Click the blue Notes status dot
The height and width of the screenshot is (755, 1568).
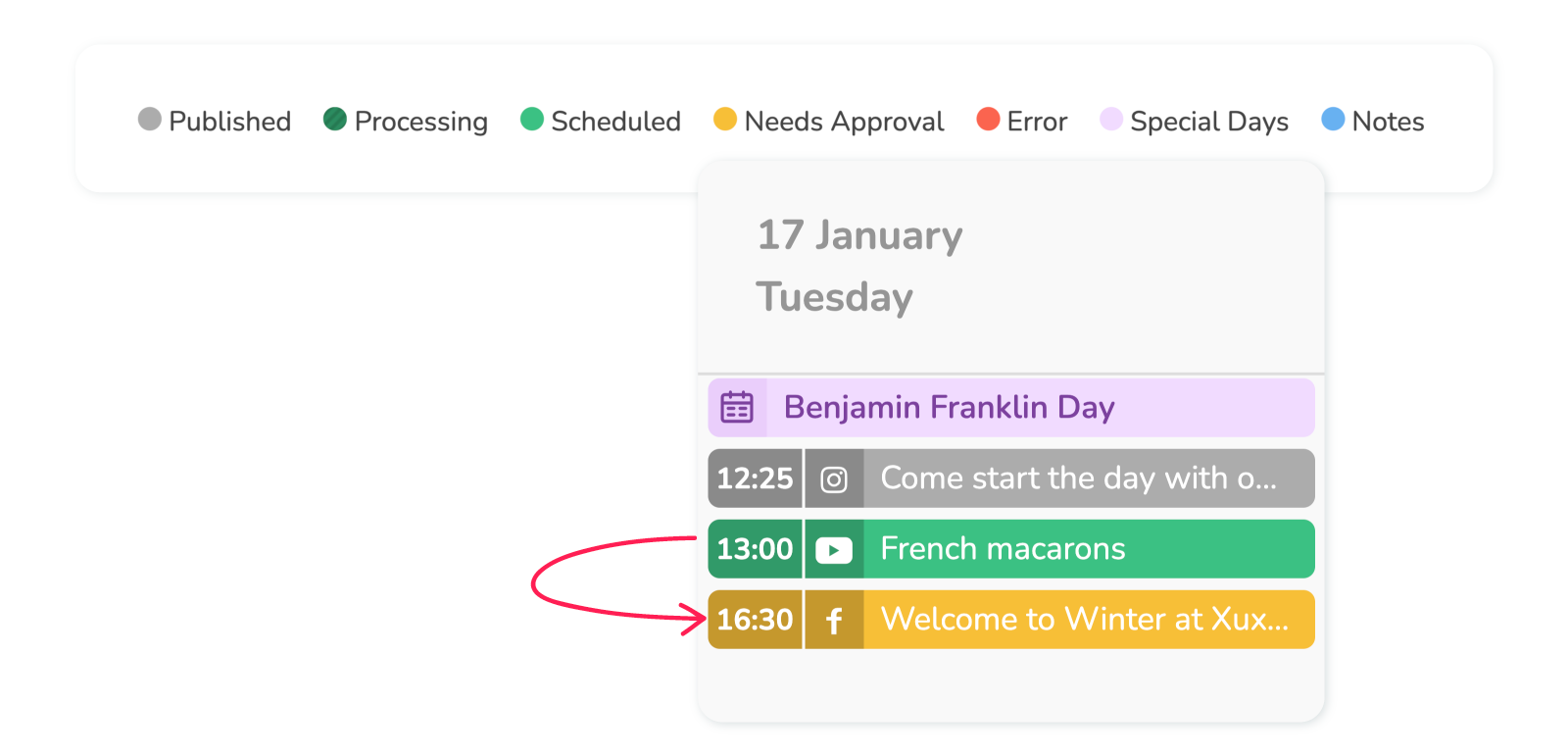click(1333, 119)
